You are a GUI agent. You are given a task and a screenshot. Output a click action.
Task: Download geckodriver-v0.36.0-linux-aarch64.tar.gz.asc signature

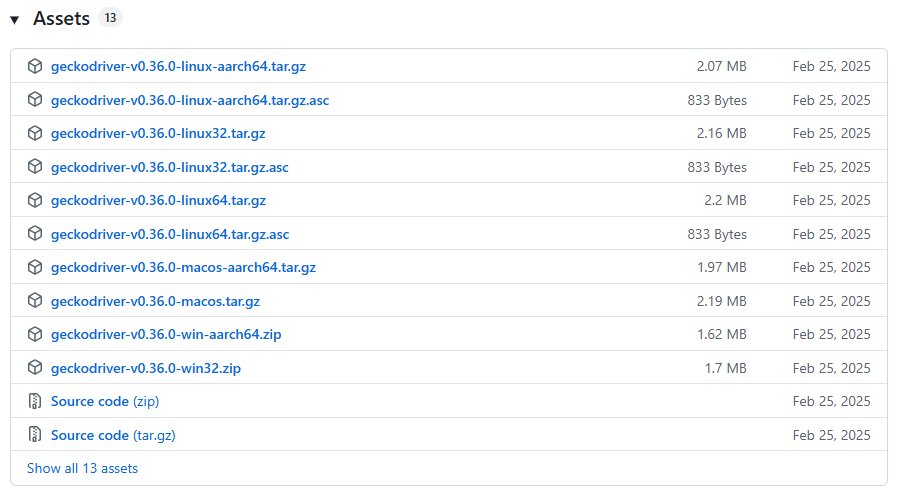pyautogui.click(x=190, y=100)
